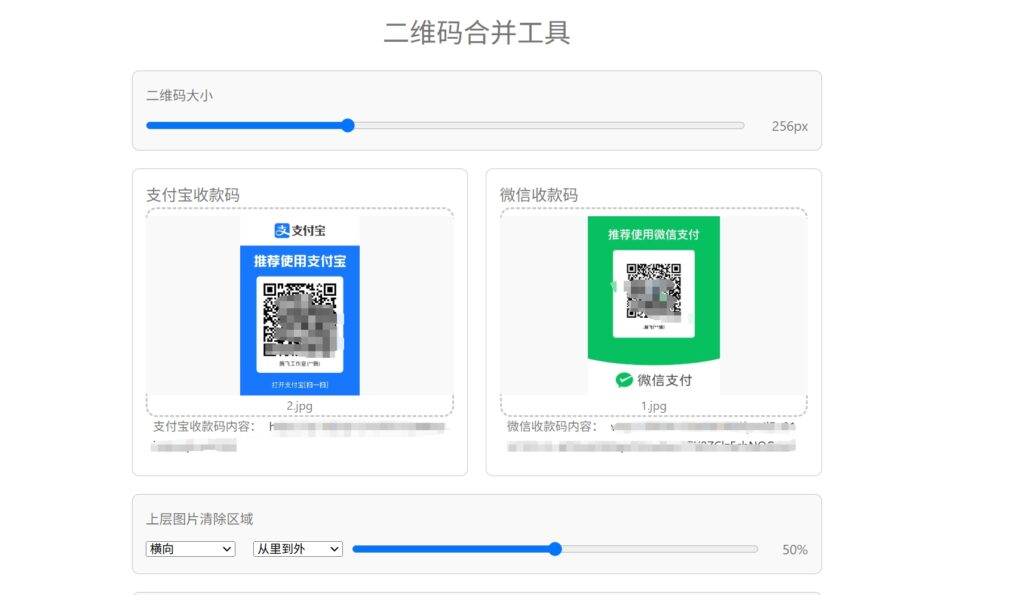Viewport: 1024px width, 595px height.
Task: Expand the 从里到外 dropdown
Action: click(x=297, y=549)
